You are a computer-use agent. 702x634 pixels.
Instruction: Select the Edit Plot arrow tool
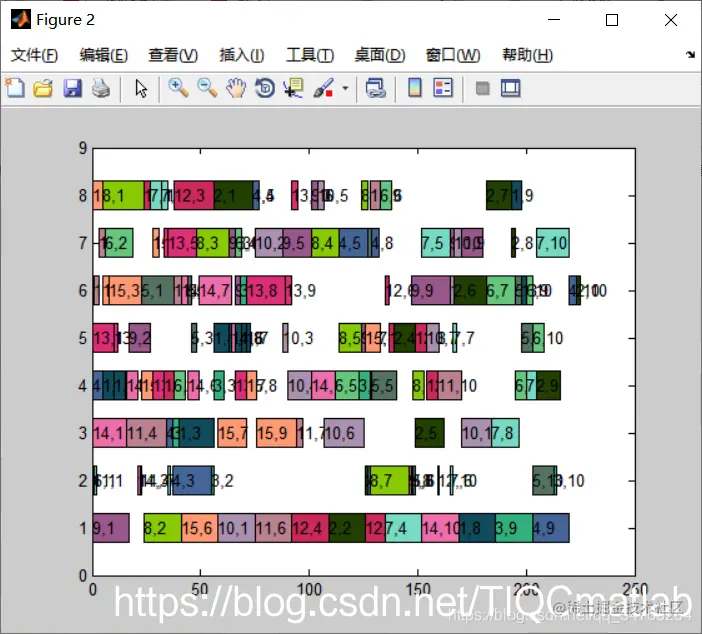pos(141,88)
